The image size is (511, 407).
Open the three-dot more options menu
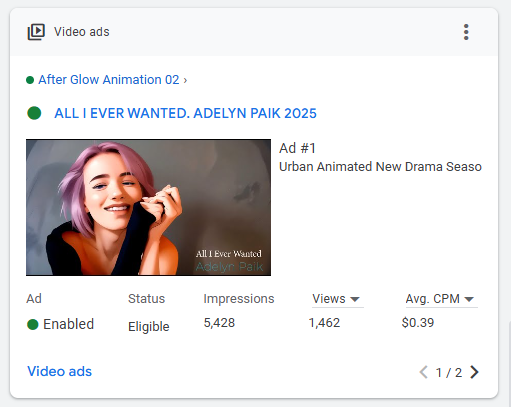466,32
